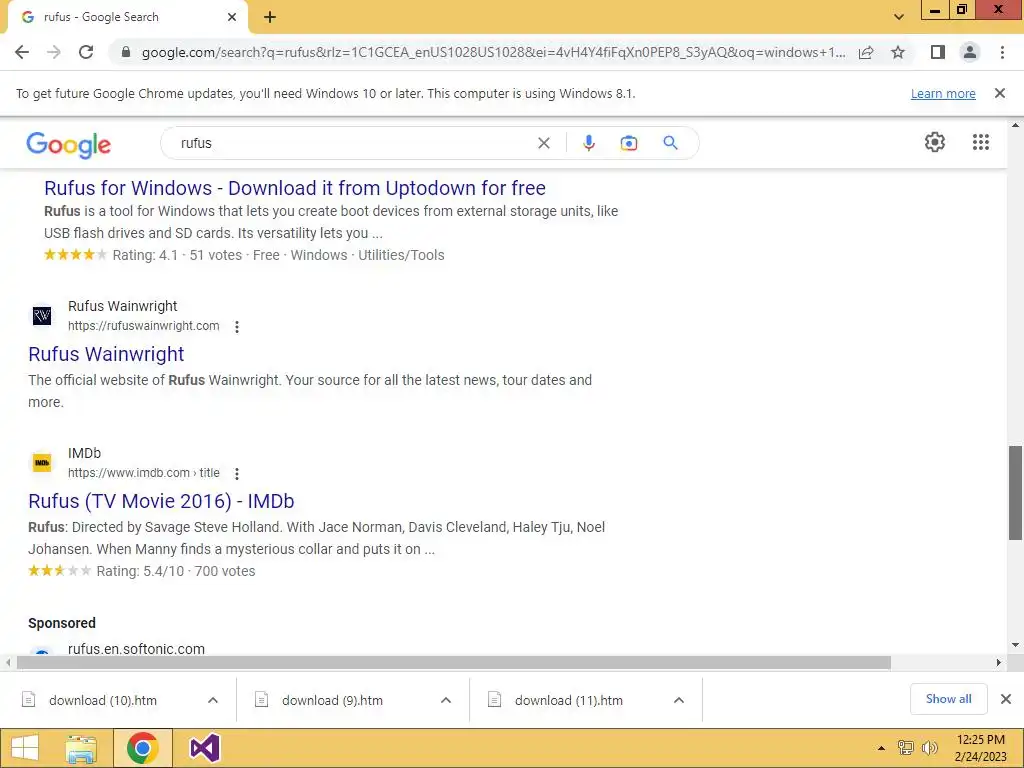Expand options for download (11).htm
1024x768 pixels.
point(679,700)
